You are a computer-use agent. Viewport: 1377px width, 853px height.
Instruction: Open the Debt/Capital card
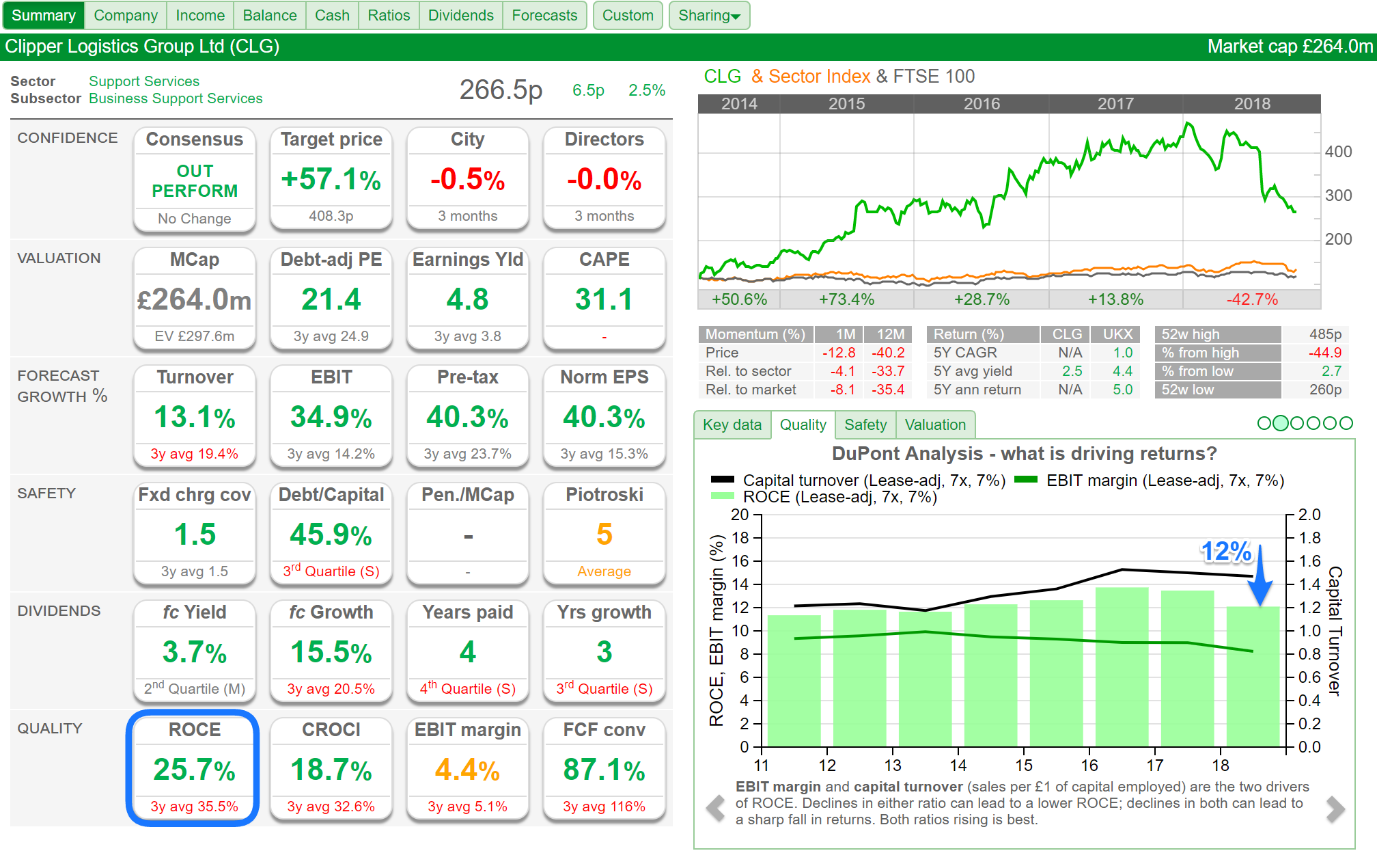[331, 534]
